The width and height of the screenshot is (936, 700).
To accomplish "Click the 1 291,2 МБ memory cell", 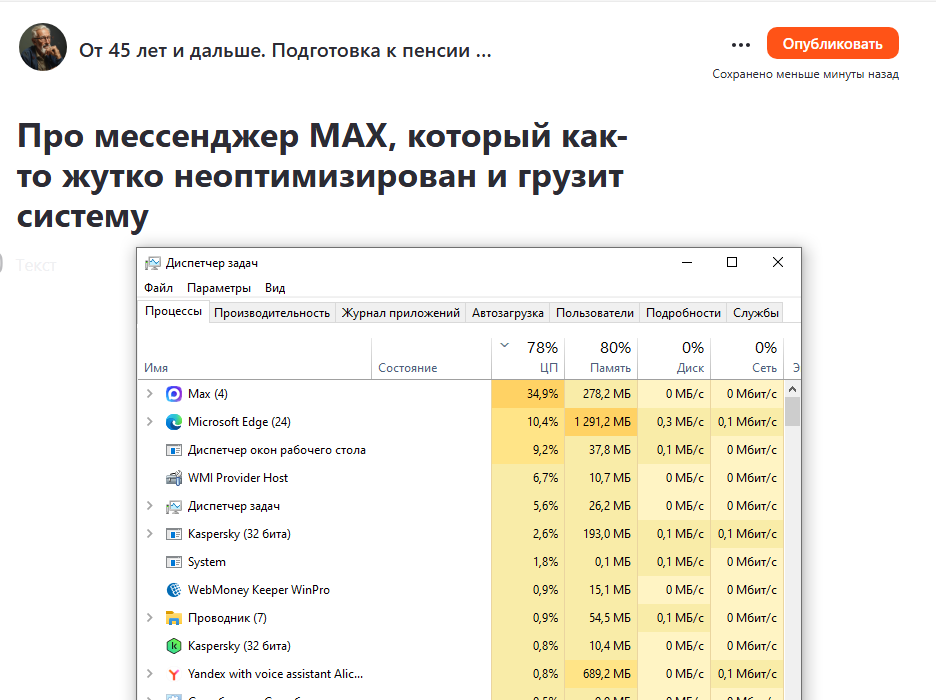I will click(x=601, y=422).
